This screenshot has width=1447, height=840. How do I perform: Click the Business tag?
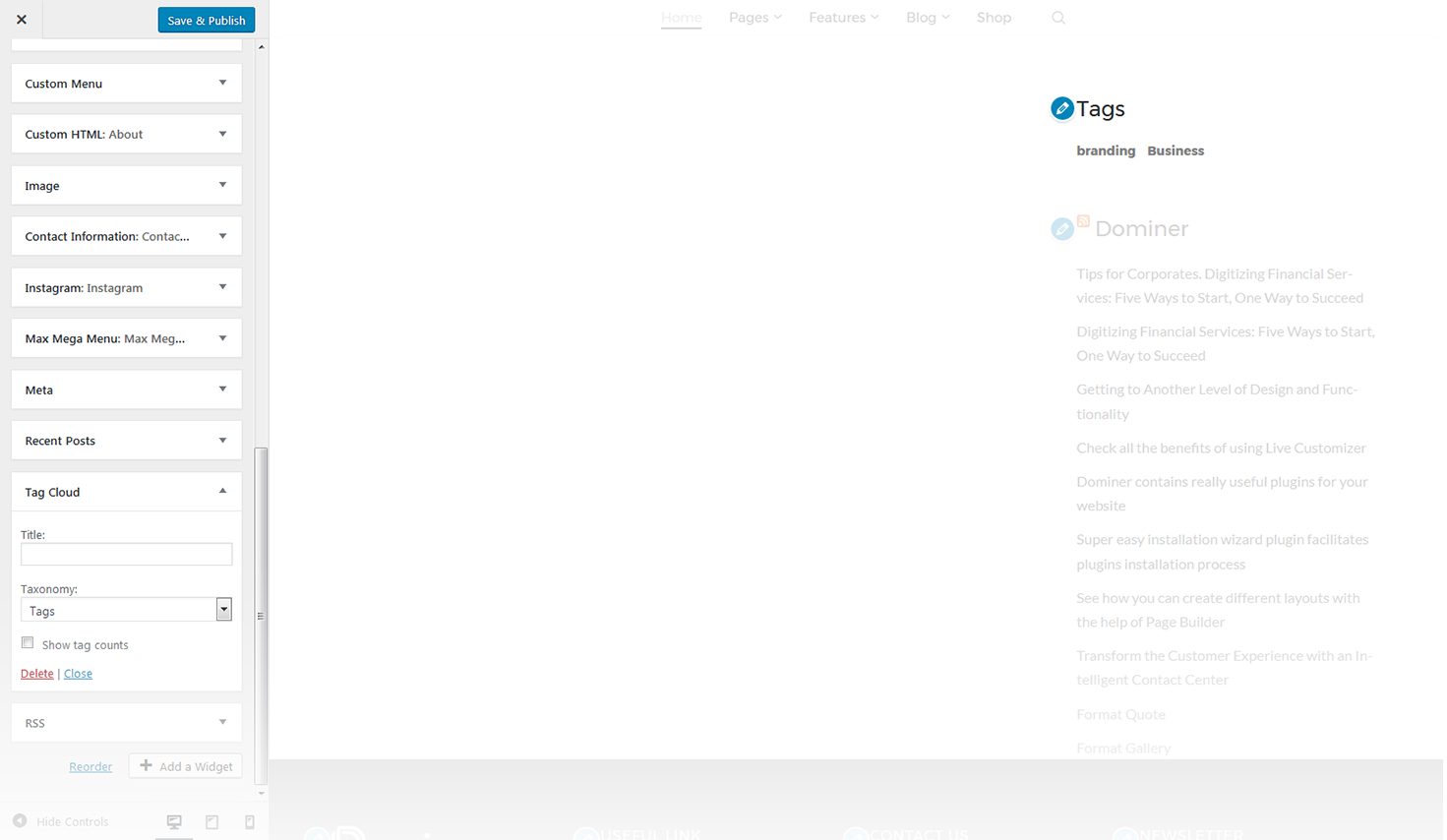pos(1176,150)
